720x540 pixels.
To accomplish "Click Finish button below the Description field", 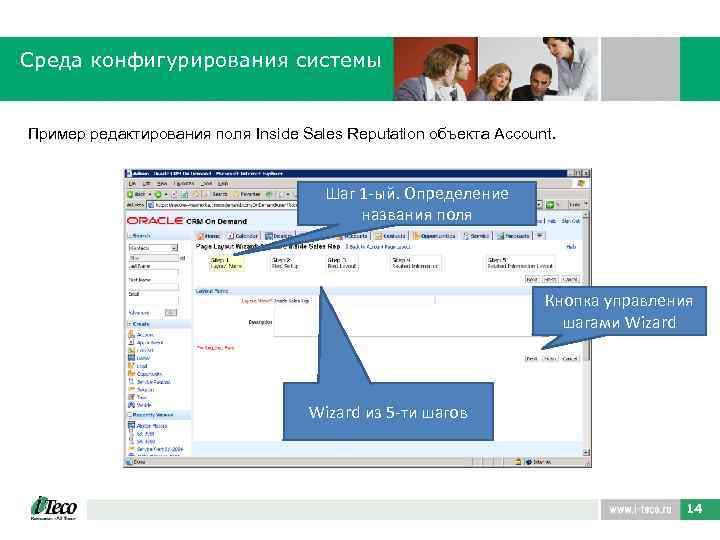I will [550, 358].
